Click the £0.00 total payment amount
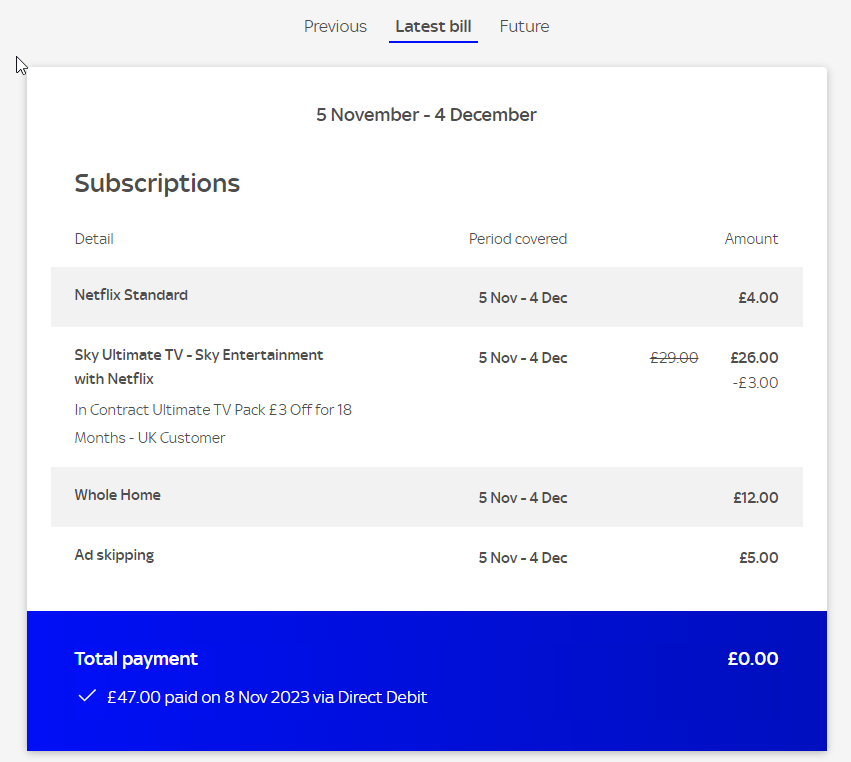The image size is (851, 762). coord(753,659)
